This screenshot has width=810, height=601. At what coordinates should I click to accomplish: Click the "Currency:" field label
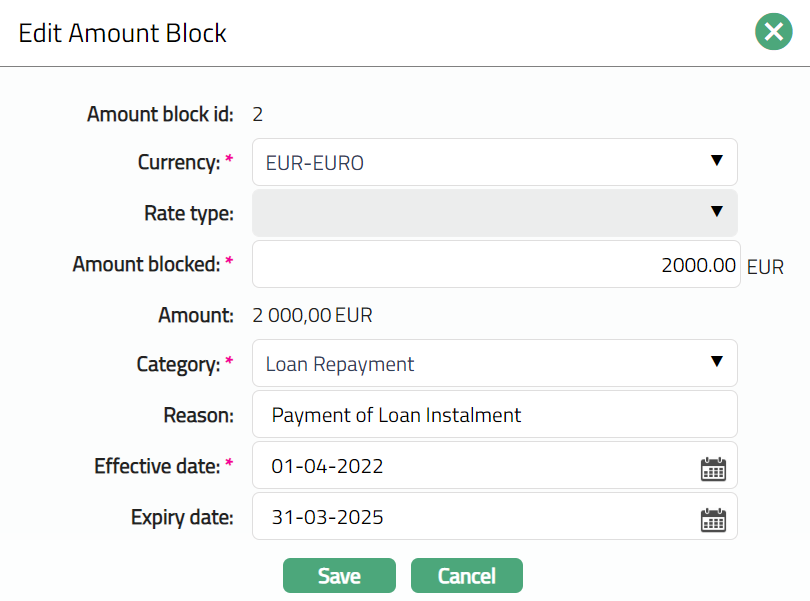click(178, 162)
